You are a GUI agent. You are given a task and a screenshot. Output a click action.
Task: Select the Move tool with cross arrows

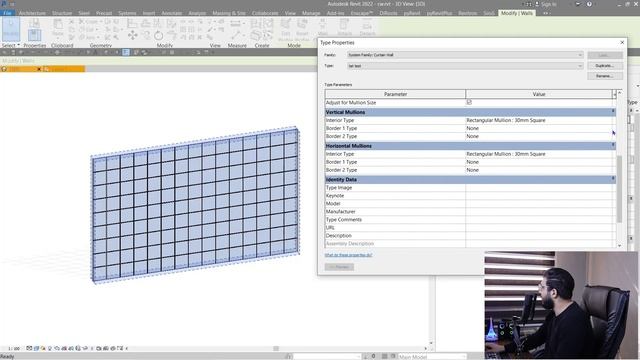click(133, 36)
